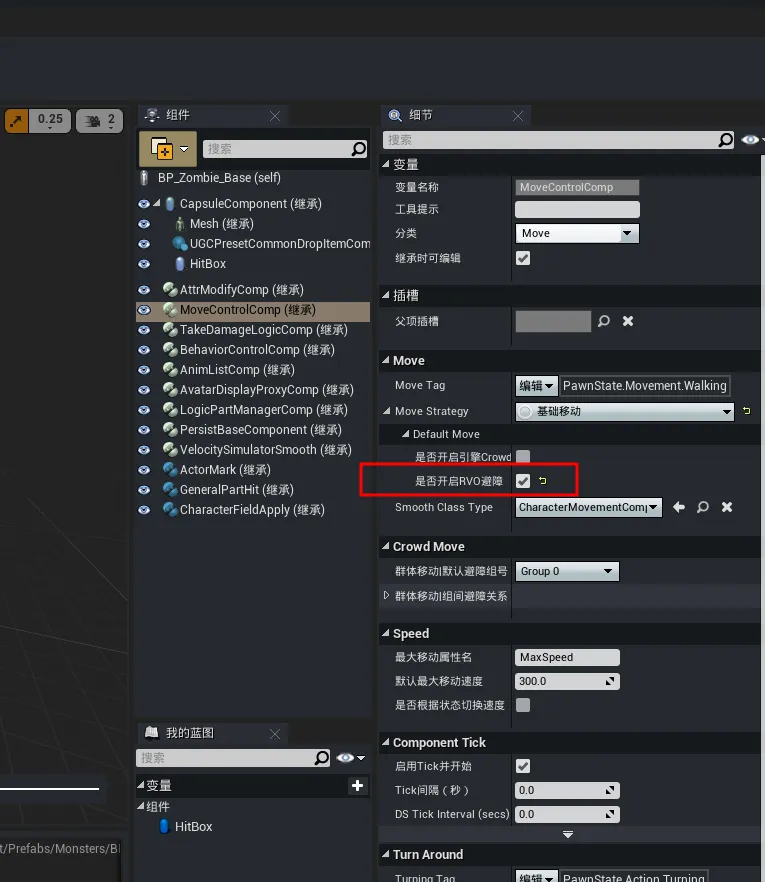Select the Mesh (继承) component
The height and width of the screenshot is (882, 765).
222,224
